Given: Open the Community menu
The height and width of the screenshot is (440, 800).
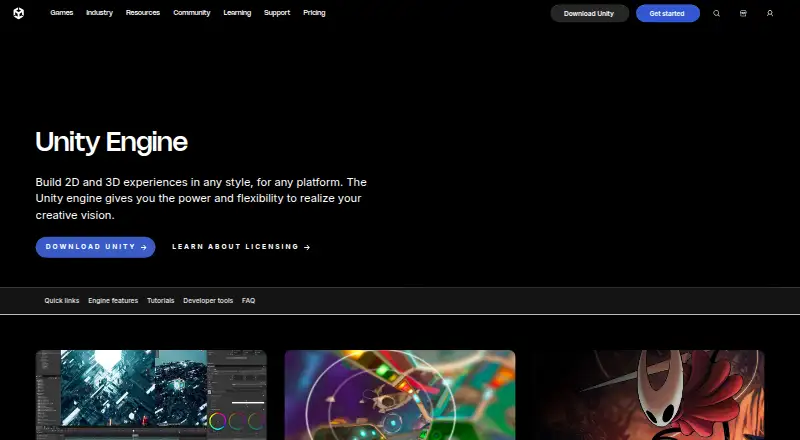Looking at the screenshot, I should (192, 13).
